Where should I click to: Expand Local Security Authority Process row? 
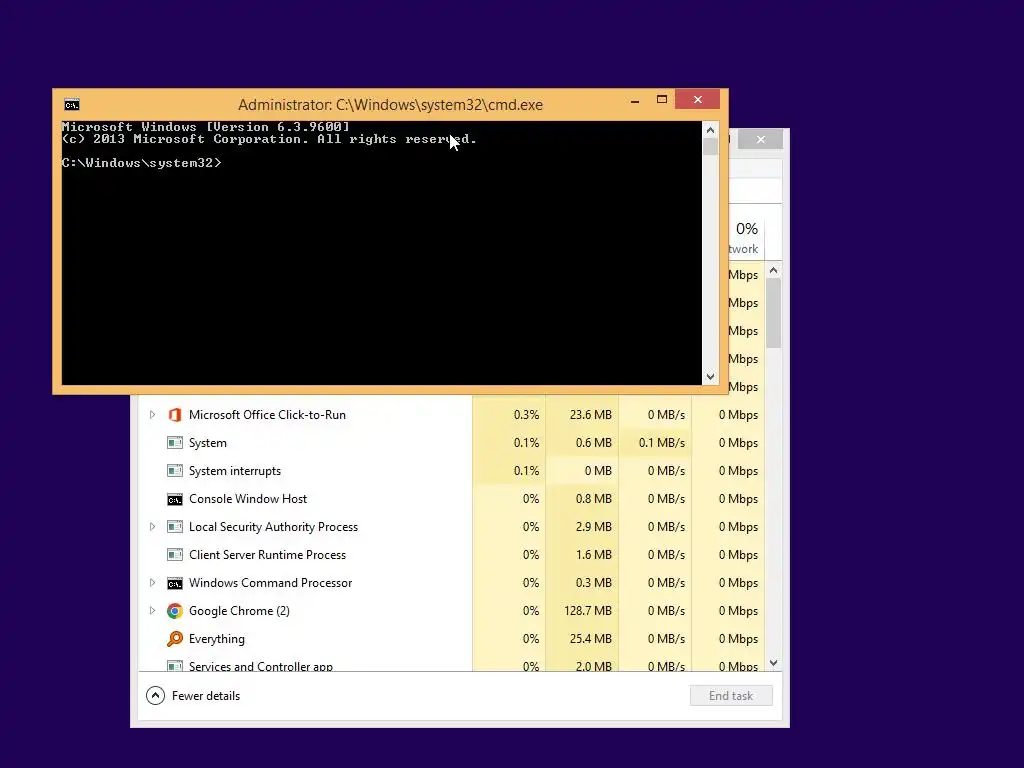tap(152, 527)
